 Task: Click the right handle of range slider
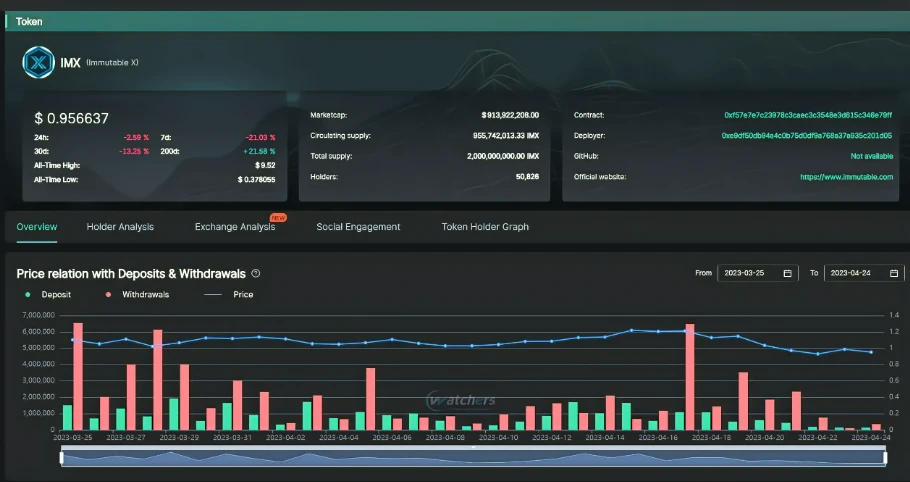[x=886, y=457]
